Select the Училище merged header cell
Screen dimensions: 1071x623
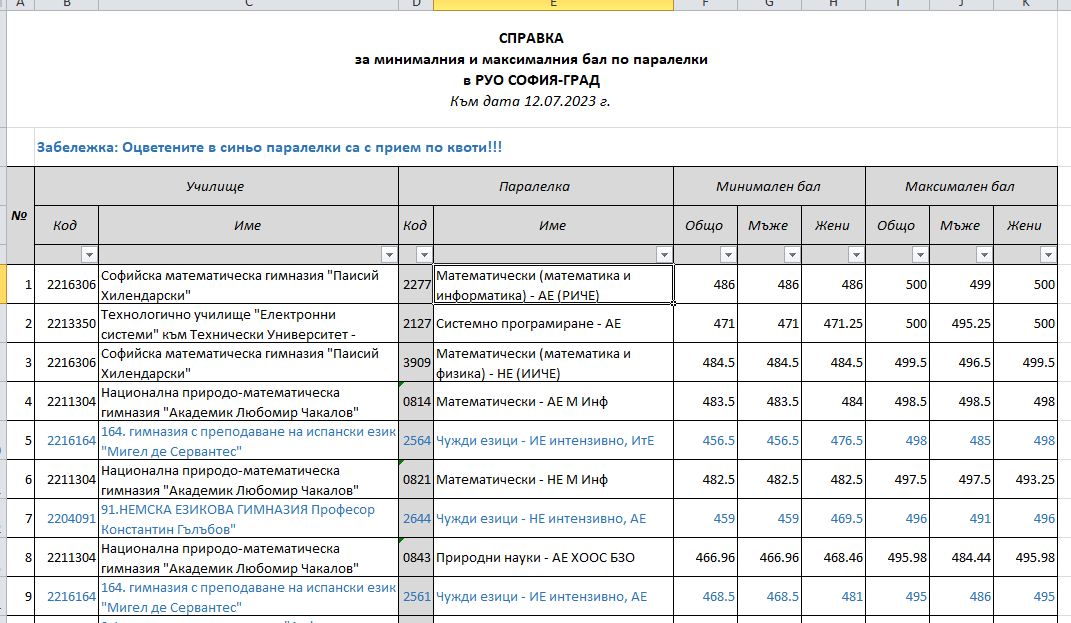215,187
